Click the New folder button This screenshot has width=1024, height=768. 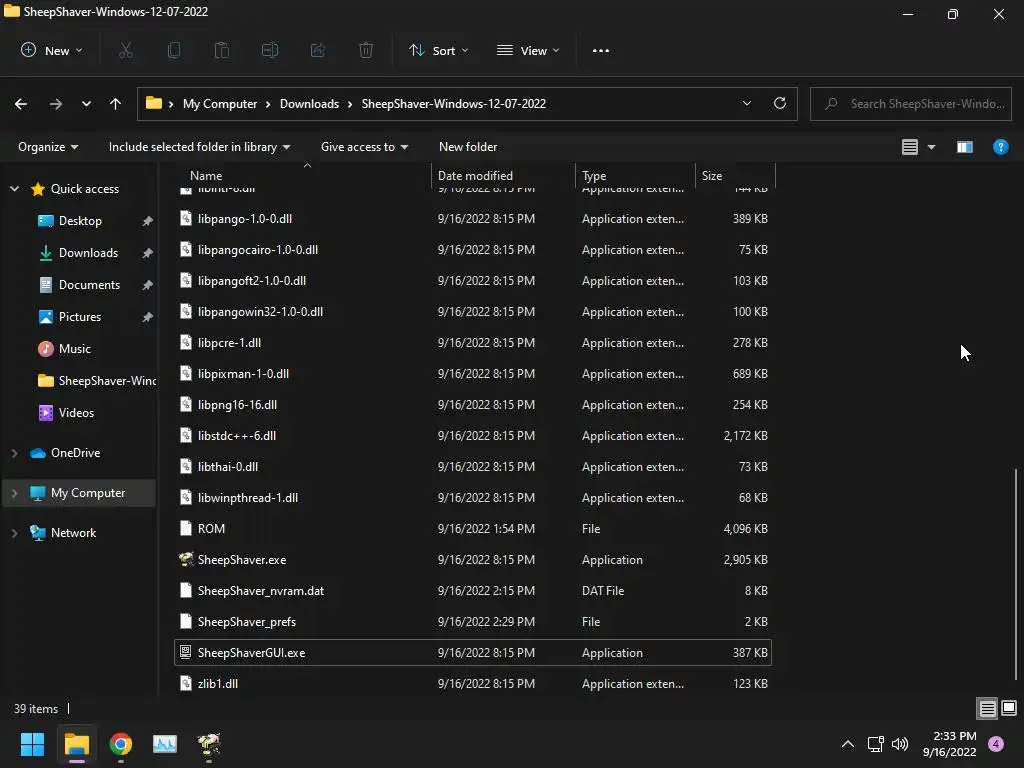[468, 147]
